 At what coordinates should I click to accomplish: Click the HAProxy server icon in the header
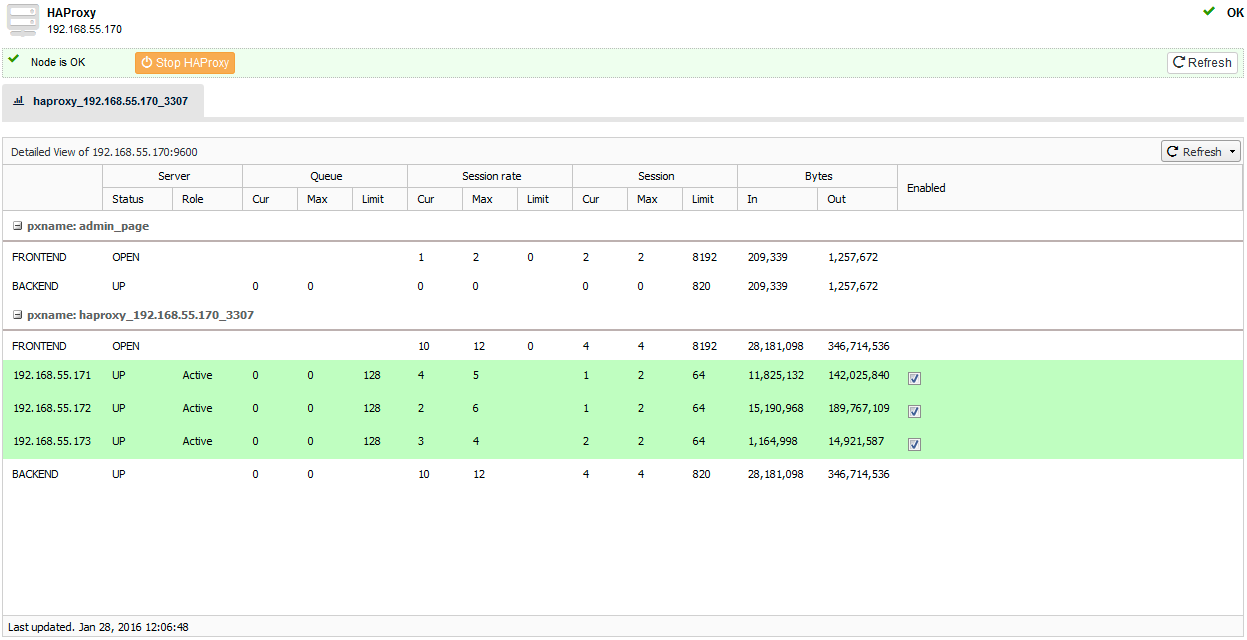[x=22, y=19]
